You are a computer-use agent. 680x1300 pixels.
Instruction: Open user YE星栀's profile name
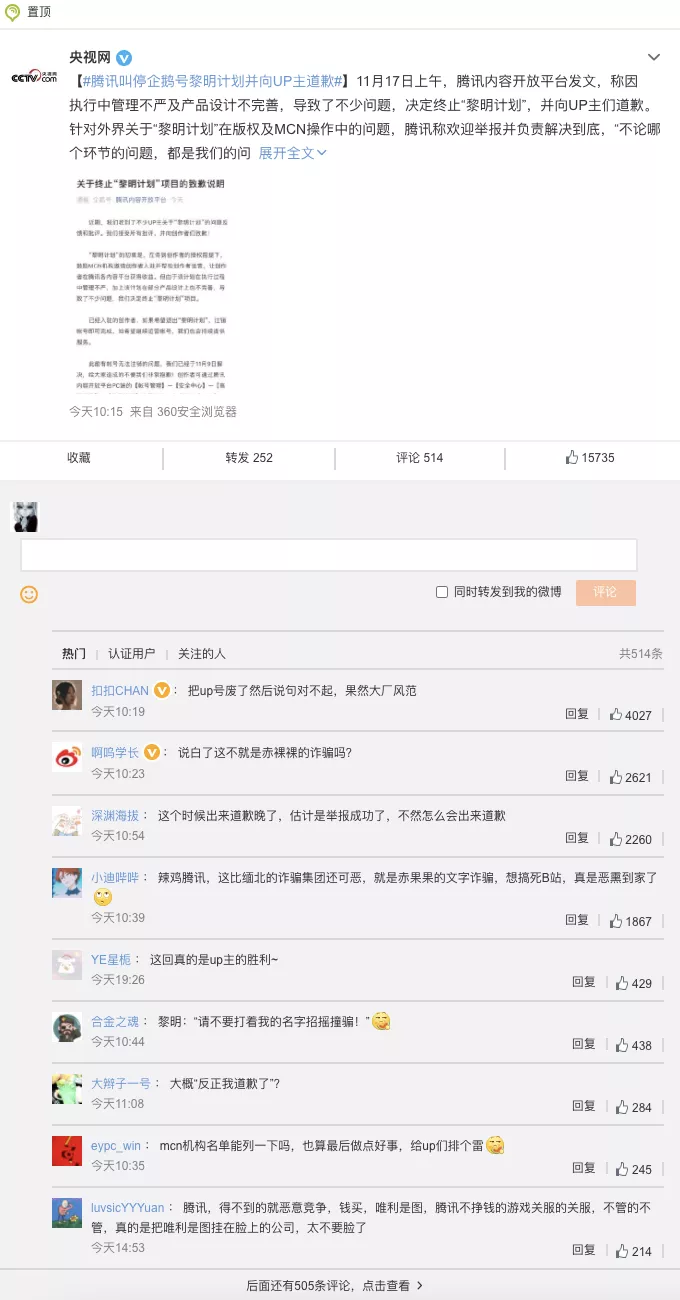tap(111, 959)
